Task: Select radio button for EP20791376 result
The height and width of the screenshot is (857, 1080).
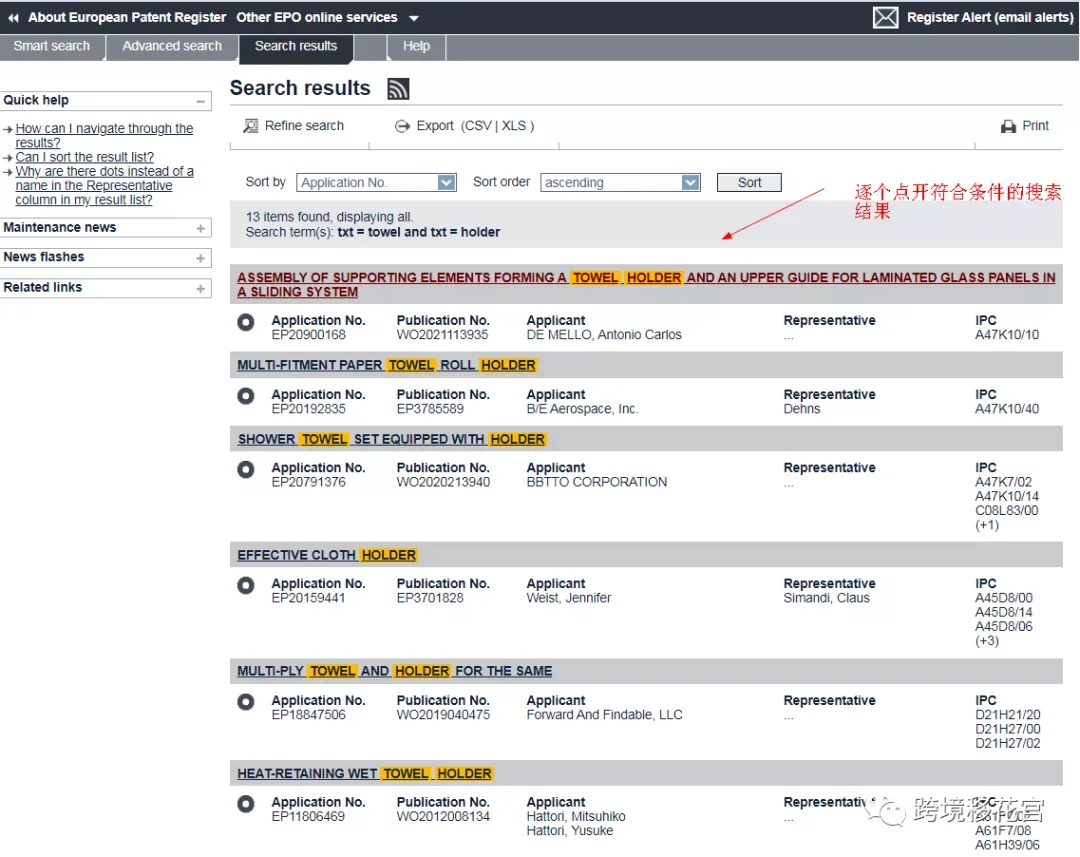Action: pyautogui.click(x=246, y=469)
